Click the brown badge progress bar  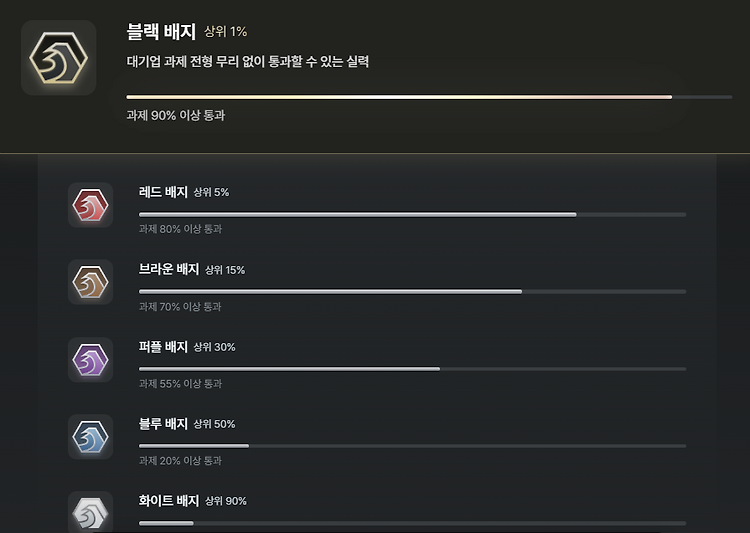tap(412, 292)
